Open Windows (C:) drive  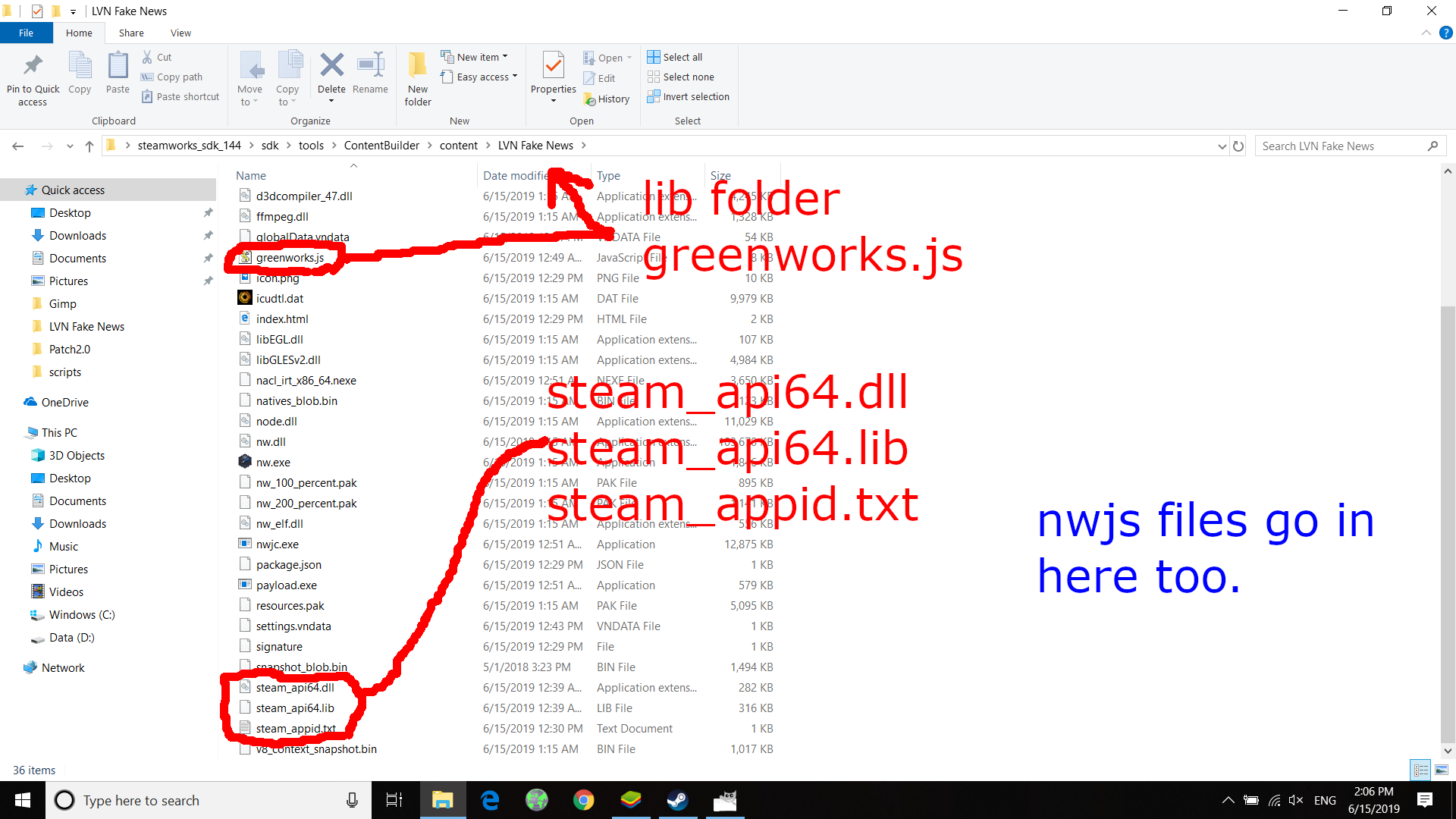tap(82, 614)
